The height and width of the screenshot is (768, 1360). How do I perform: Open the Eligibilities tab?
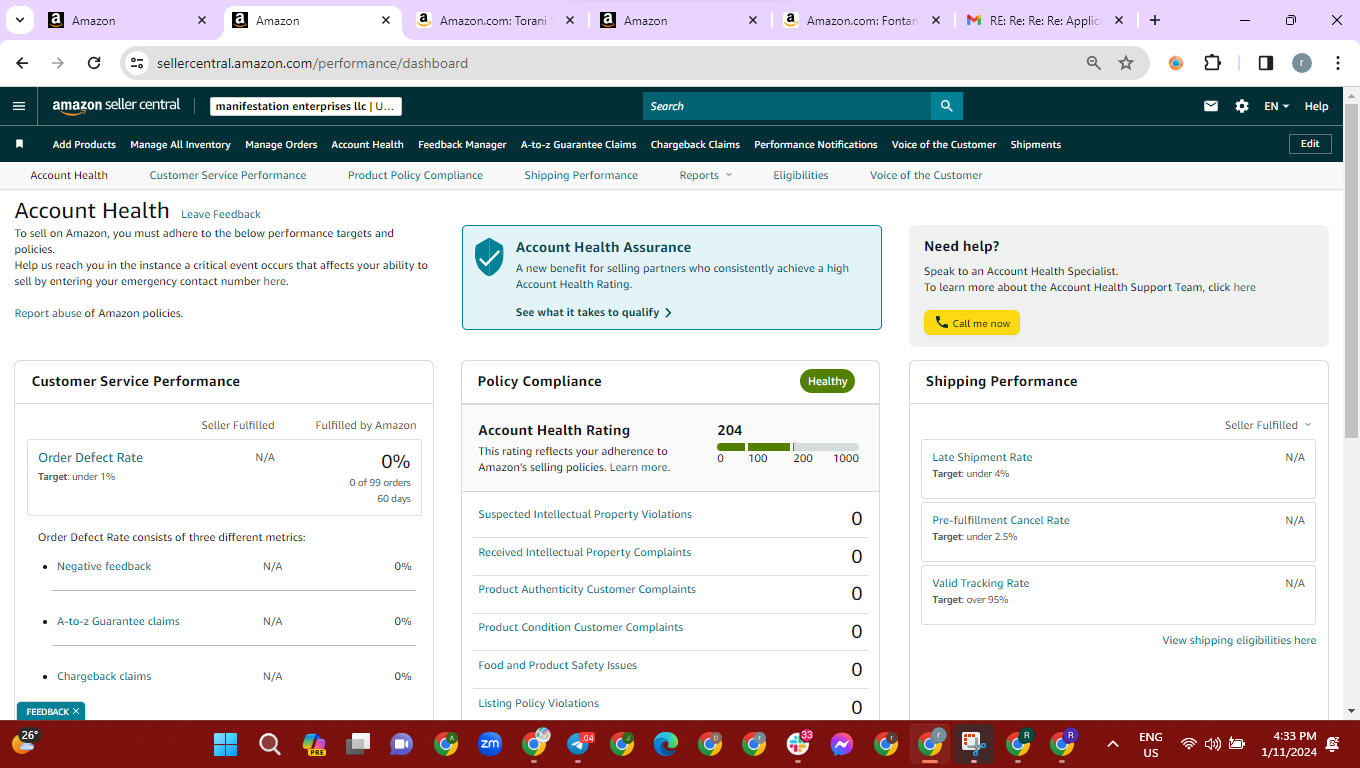click(801, 175)
